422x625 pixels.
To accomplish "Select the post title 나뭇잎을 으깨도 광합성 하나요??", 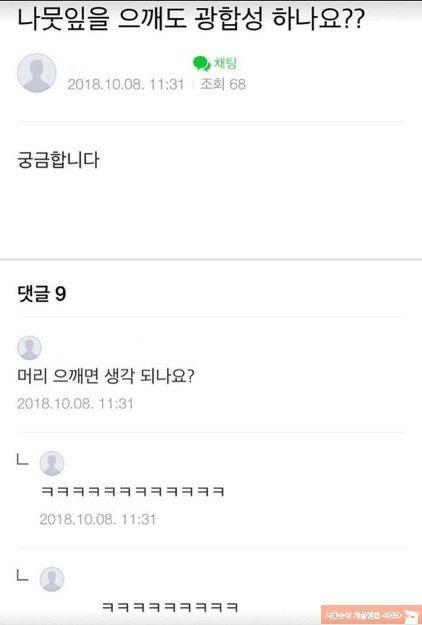I will click(x=190, y=20).
